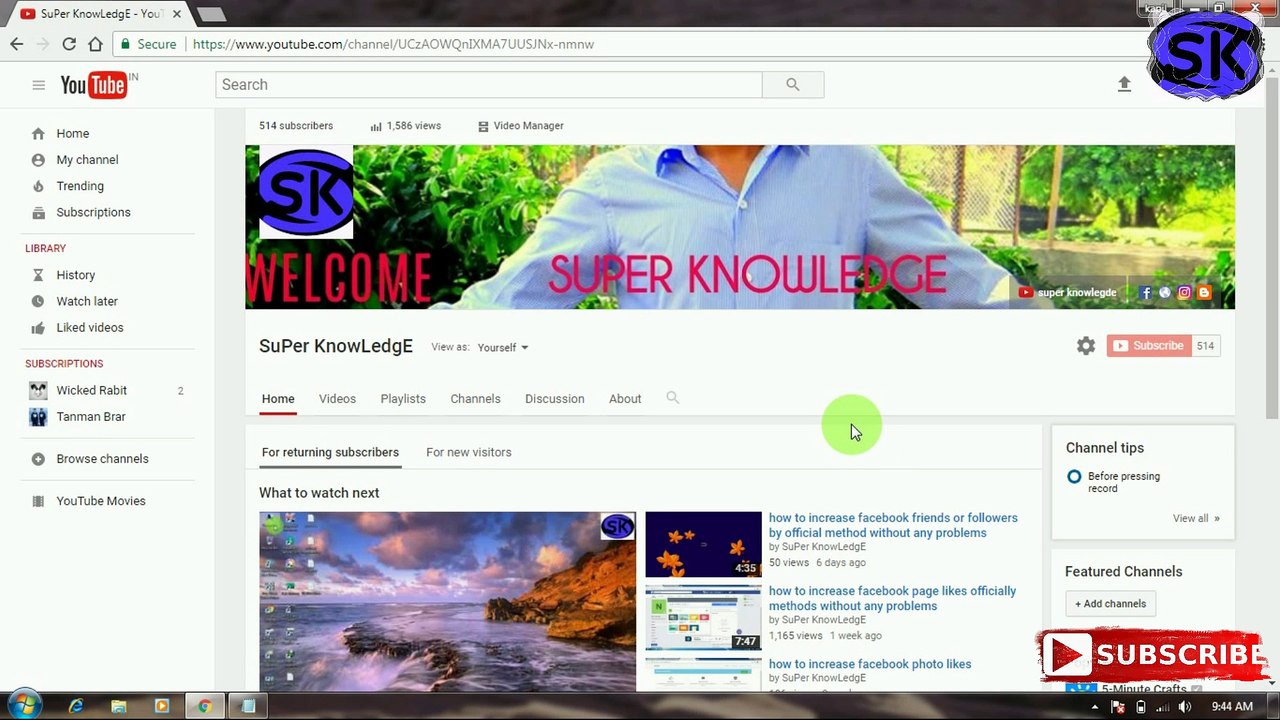
Task: Open channel settings gear icon
Action: [1086, 346]
